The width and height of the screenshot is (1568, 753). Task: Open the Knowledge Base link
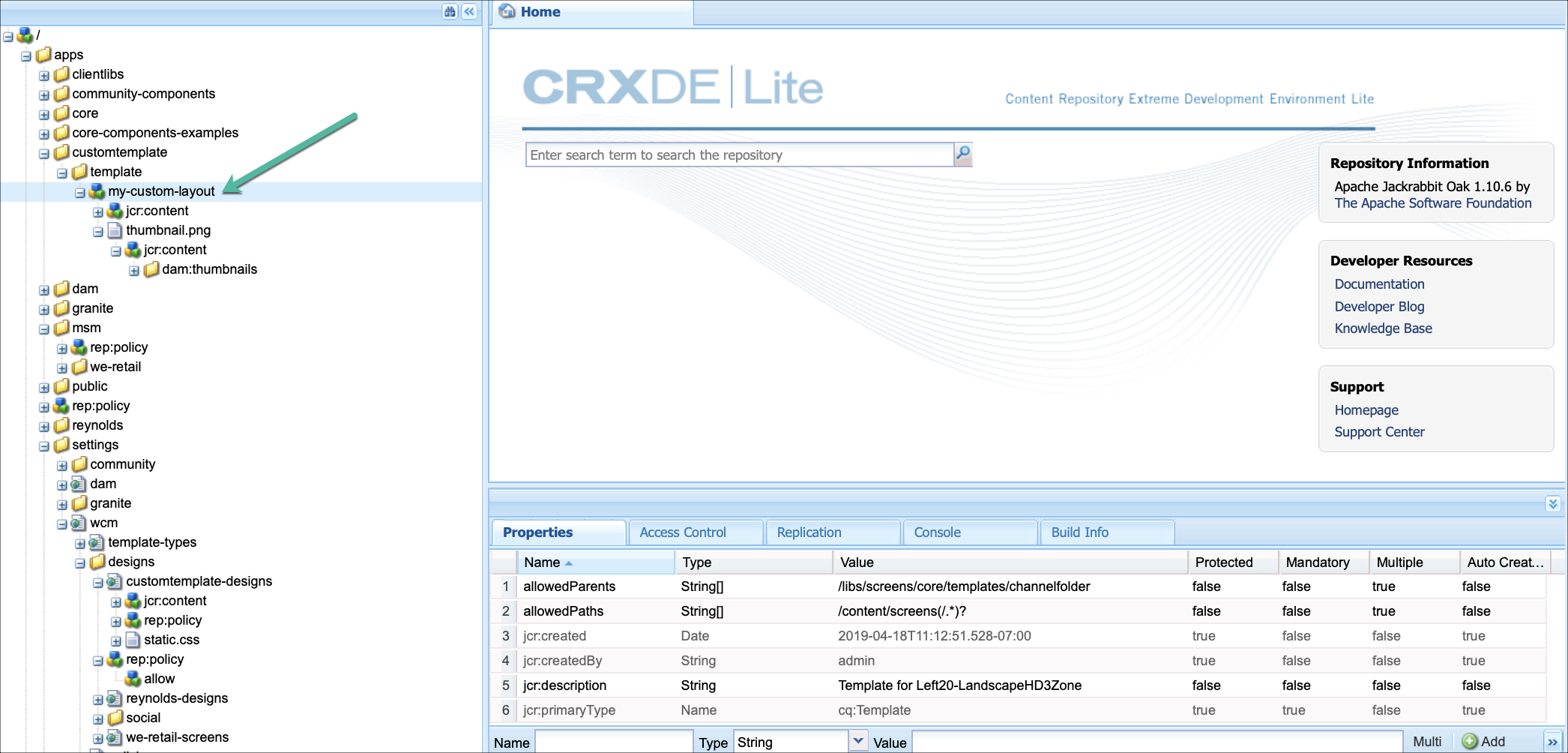[x=1383, y=328]
